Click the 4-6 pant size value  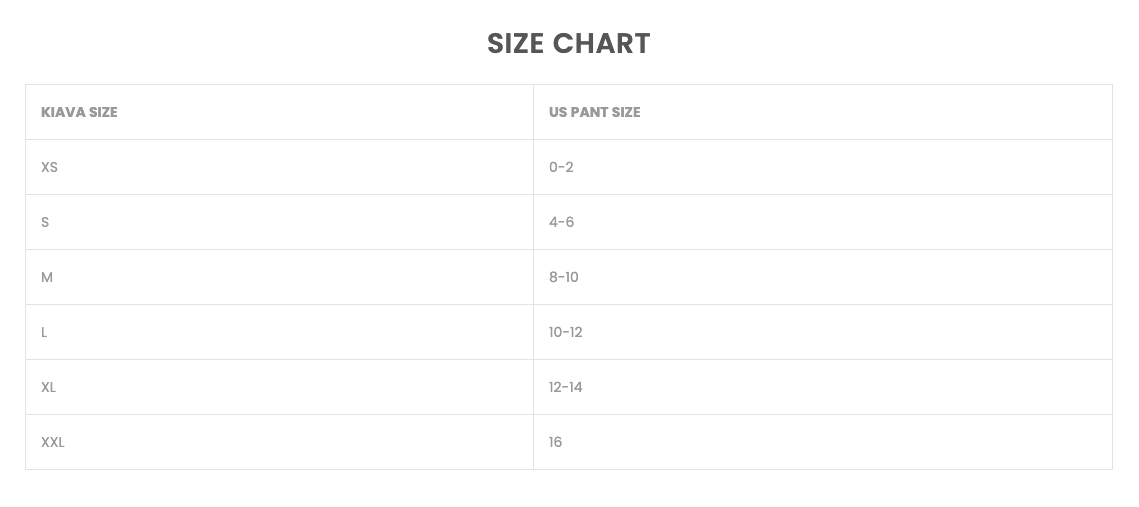[x=561, y=222]
